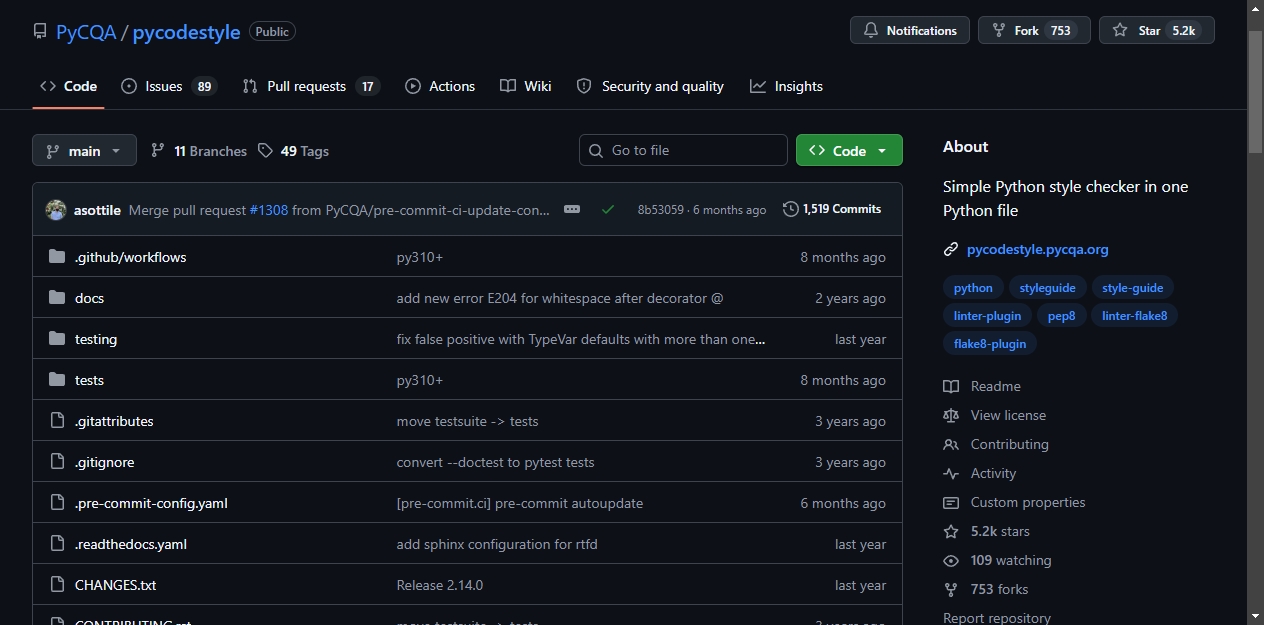
Task: Select the linter-plugin topic tag
Action: (987, 316)
